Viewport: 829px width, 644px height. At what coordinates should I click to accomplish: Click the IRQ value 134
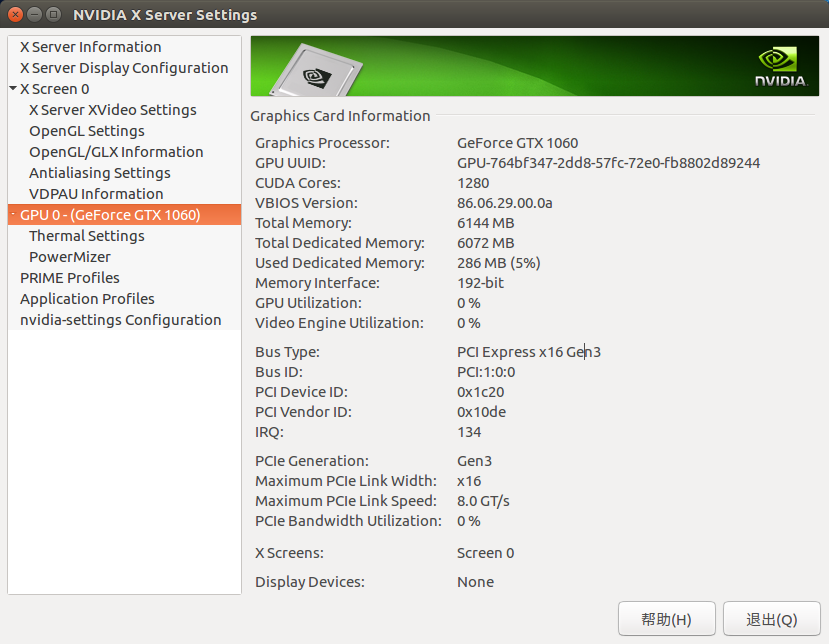click(469, 432)
